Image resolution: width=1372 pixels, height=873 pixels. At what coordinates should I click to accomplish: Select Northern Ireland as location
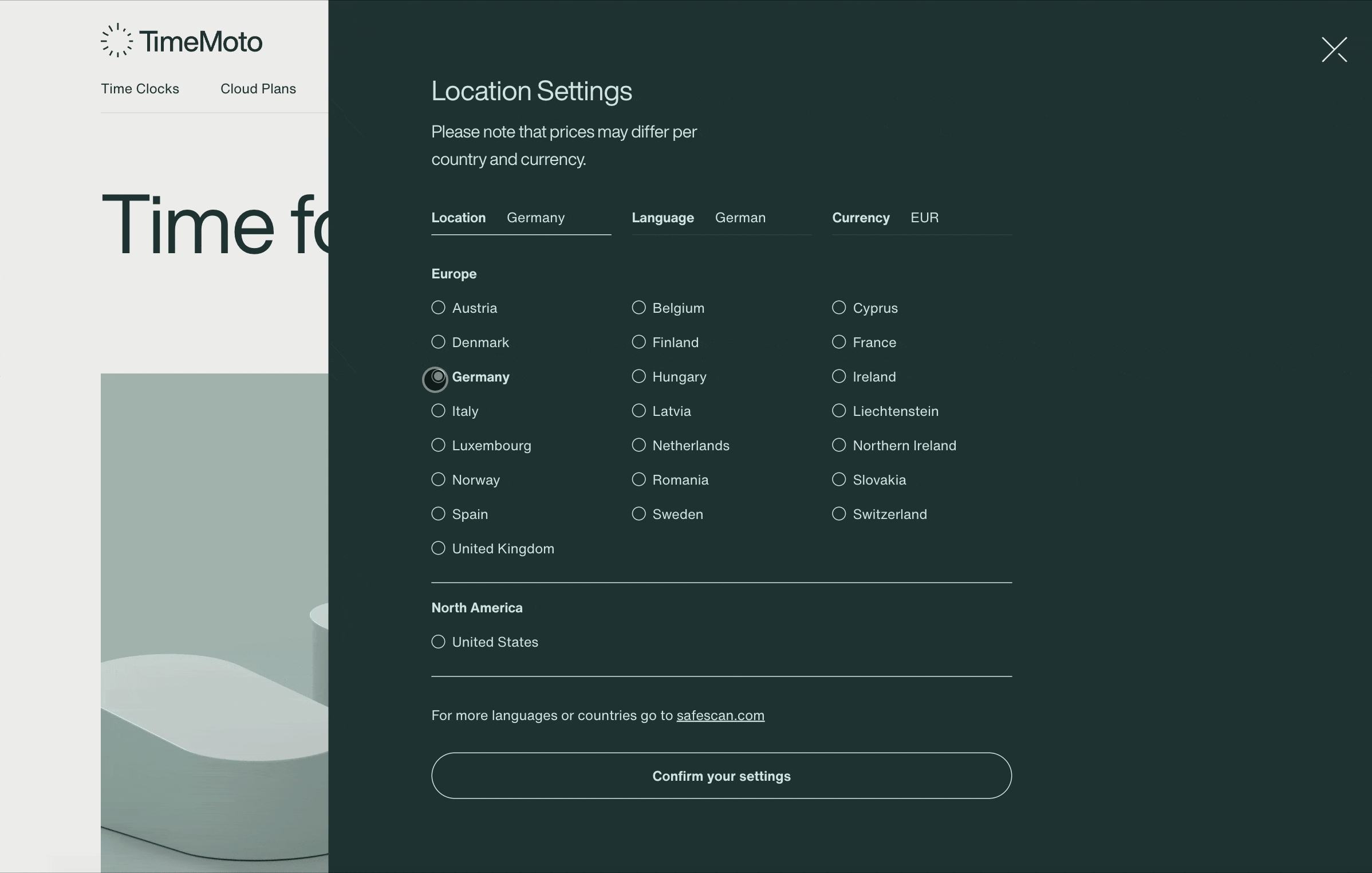pos(838,445)
